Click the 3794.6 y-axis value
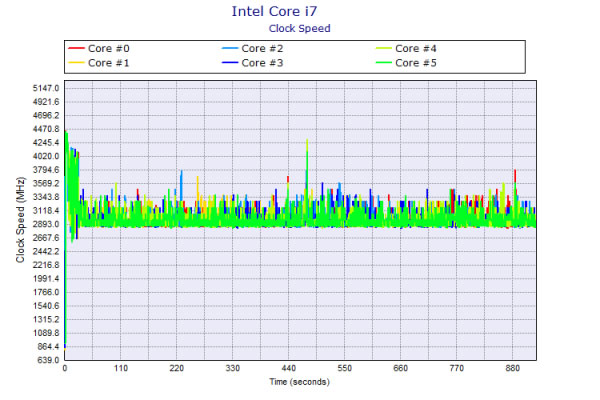 coord(46,170)
